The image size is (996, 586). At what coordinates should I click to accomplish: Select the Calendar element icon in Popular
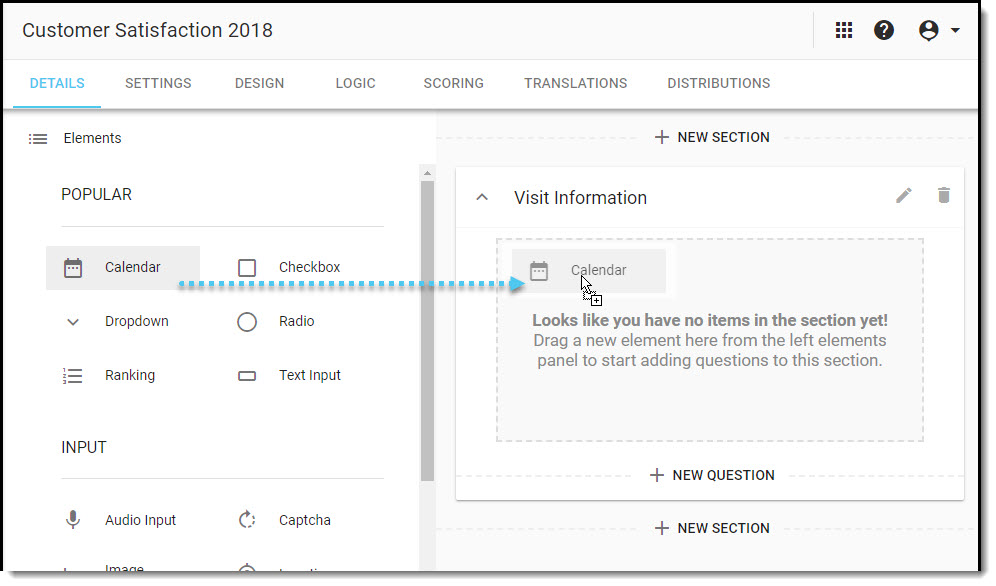[x=73, y=268]
